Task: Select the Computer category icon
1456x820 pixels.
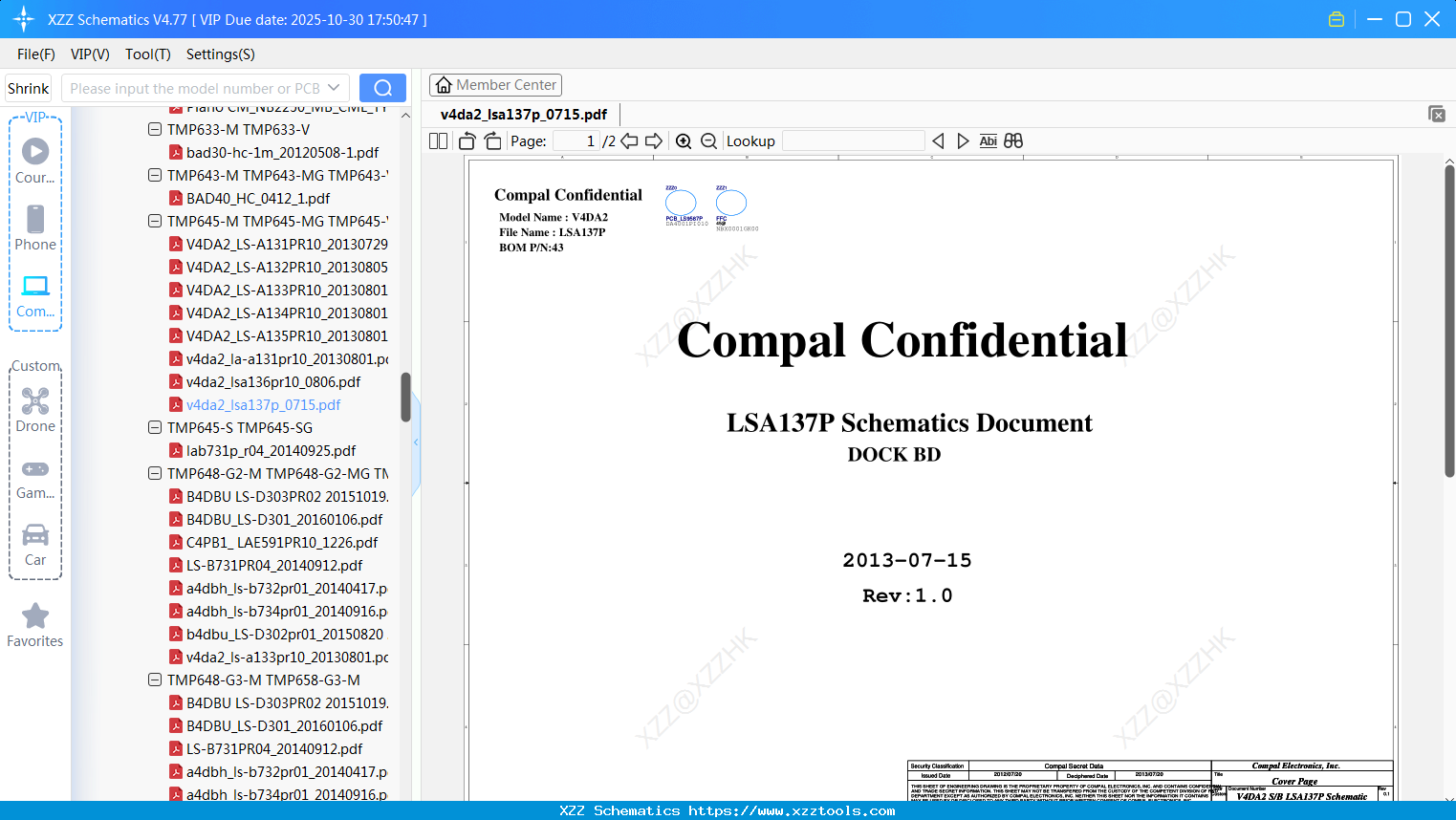Action: (x=35, y=295)
